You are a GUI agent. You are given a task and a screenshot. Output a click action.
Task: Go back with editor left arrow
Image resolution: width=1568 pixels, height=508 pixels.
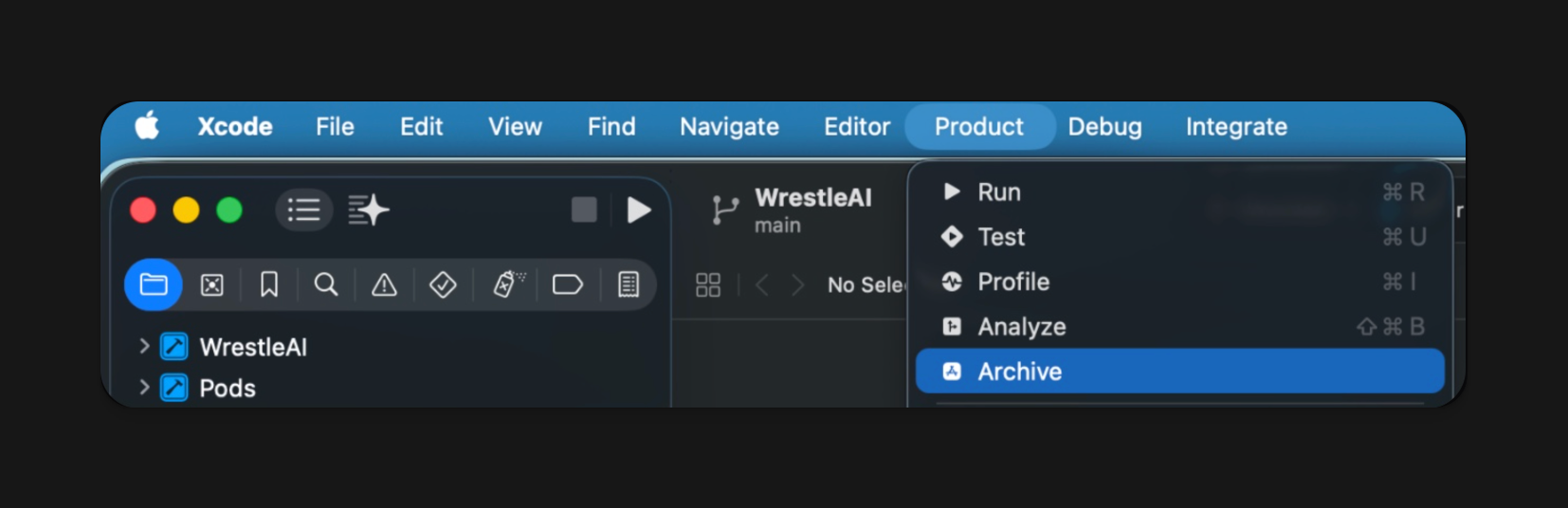(761, 284)
